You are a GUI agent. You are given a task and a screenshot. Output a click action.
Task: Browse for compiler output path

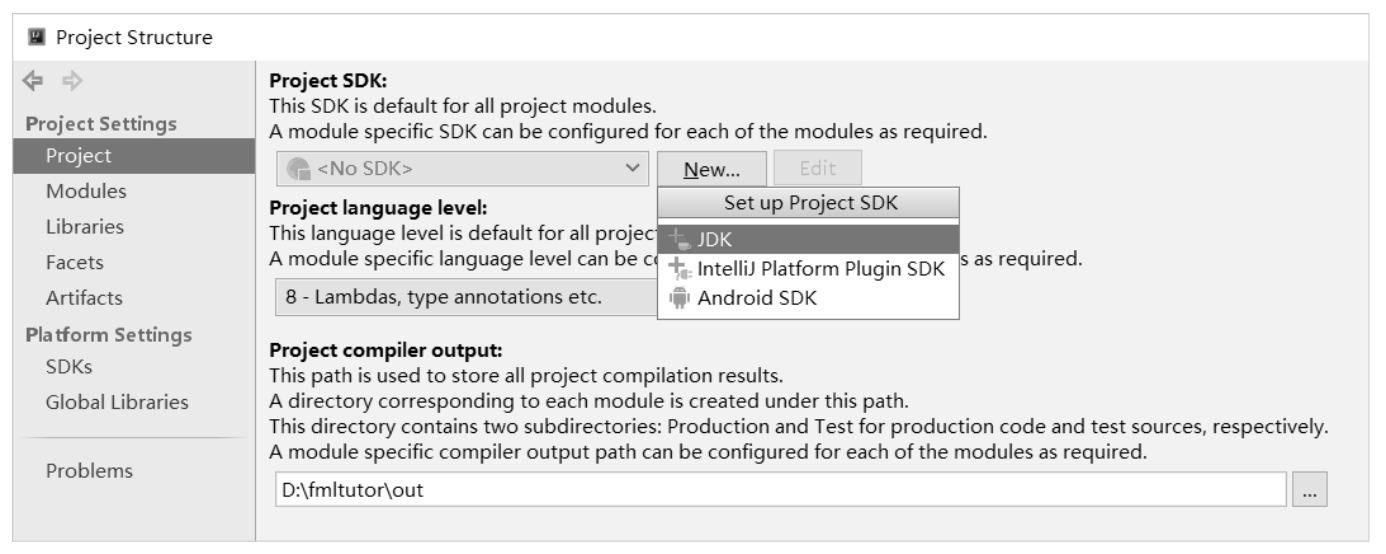click(x=1309, y=491)
